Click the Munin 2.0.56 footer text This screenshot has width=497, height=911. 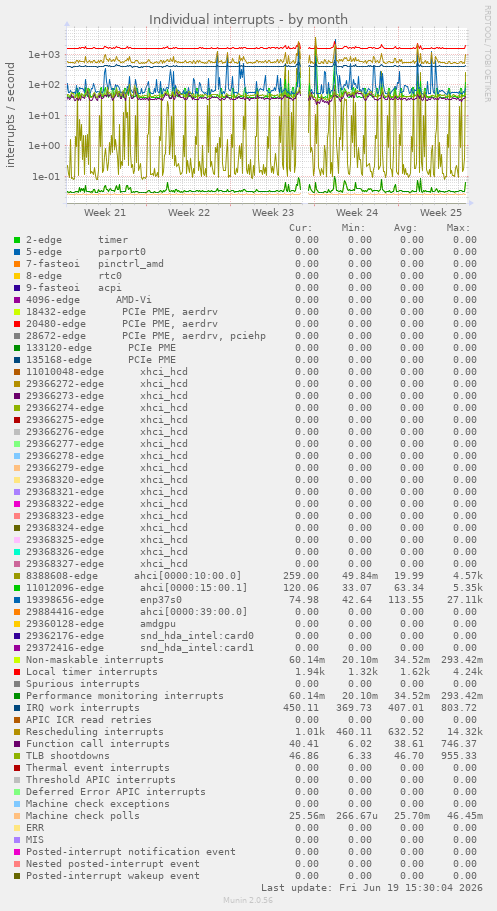tap(248, 900)
